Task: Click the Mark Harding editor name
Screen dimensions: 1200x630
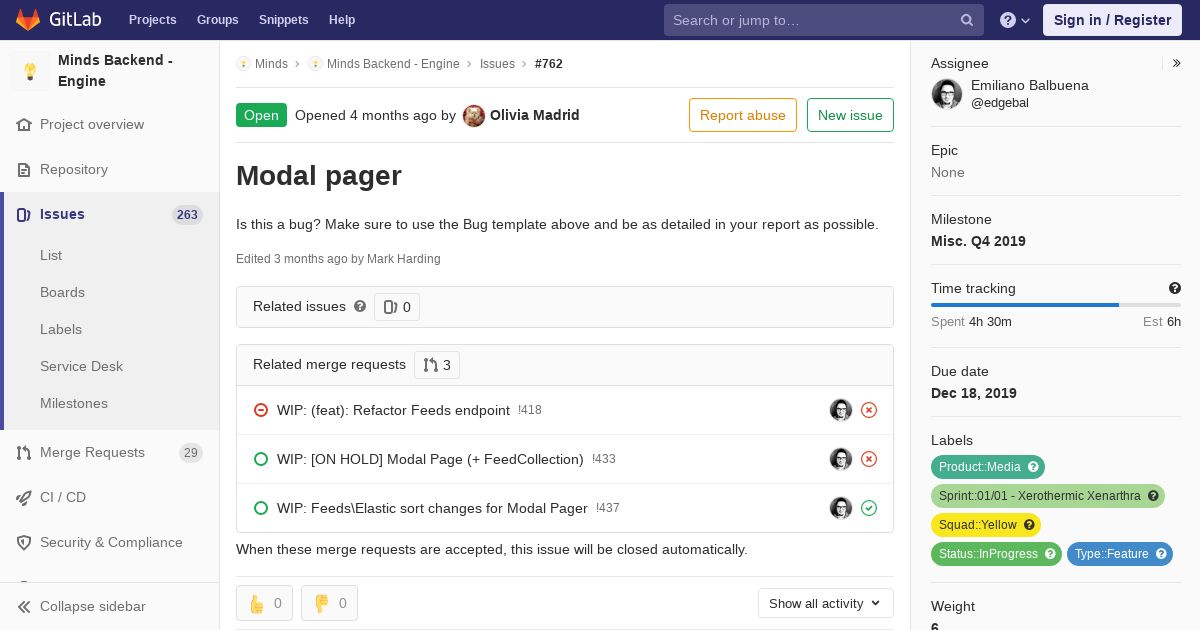Action: click(404, 259)
